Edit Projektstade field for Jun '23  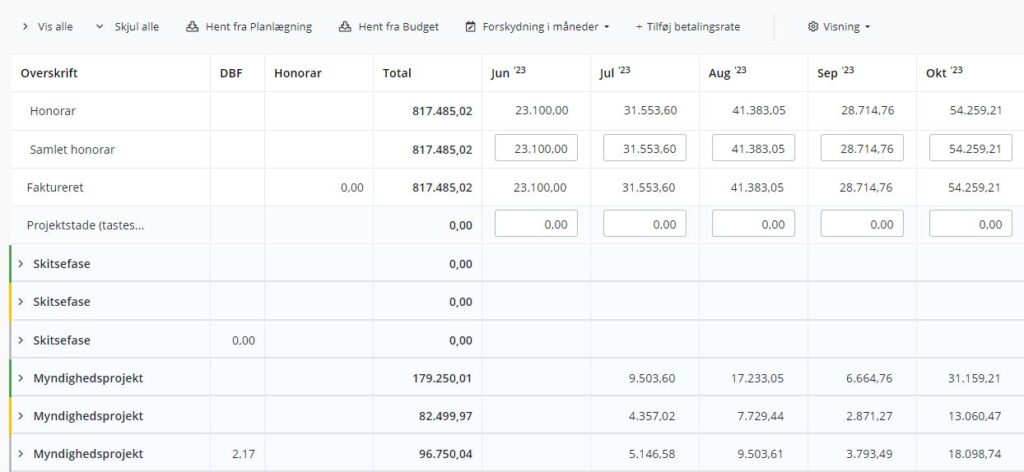(x=536, y=224)
